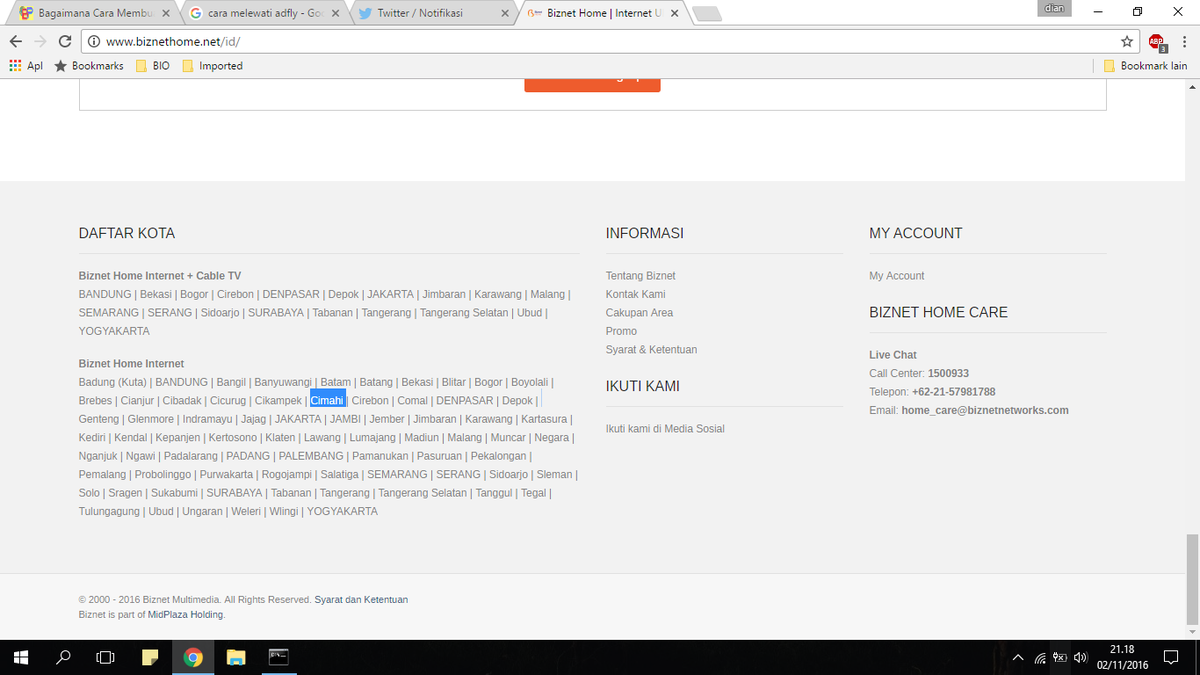Open the Windows Start menu
Image resolution: width=1200 pixels, height=675 pixels.
pyautogui.click(x=21, y=657)
